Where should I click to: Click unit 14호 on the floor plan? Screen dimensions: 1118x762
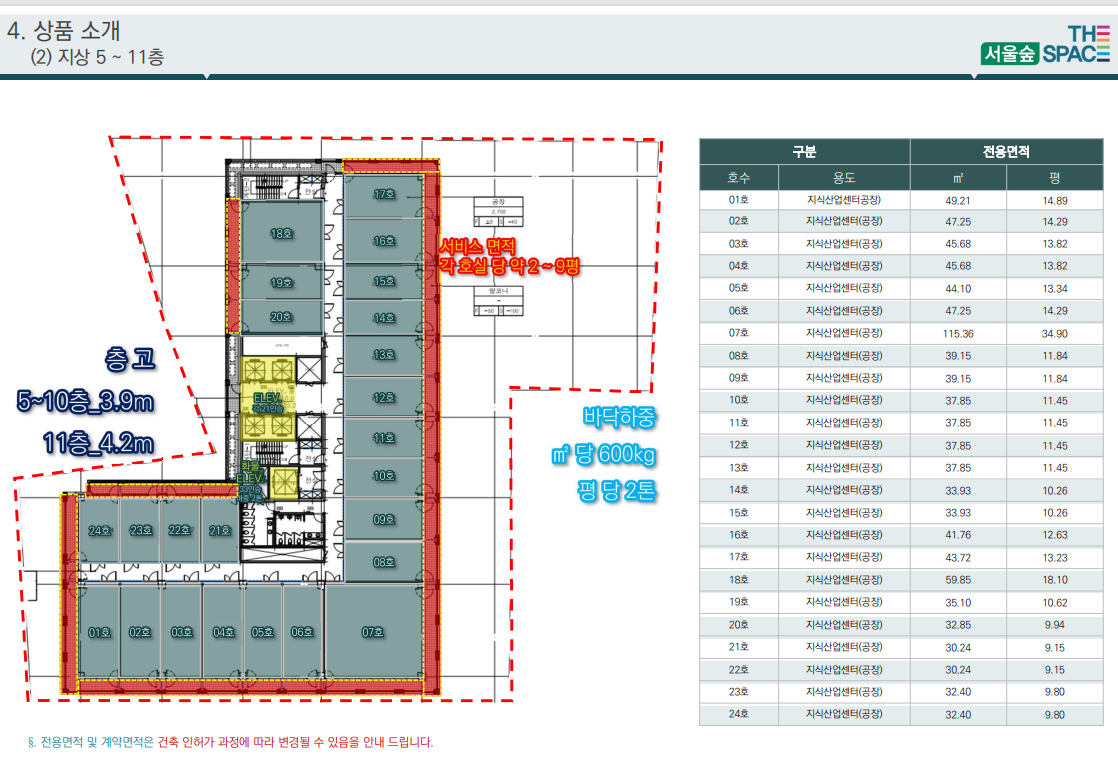coord(384,318)
